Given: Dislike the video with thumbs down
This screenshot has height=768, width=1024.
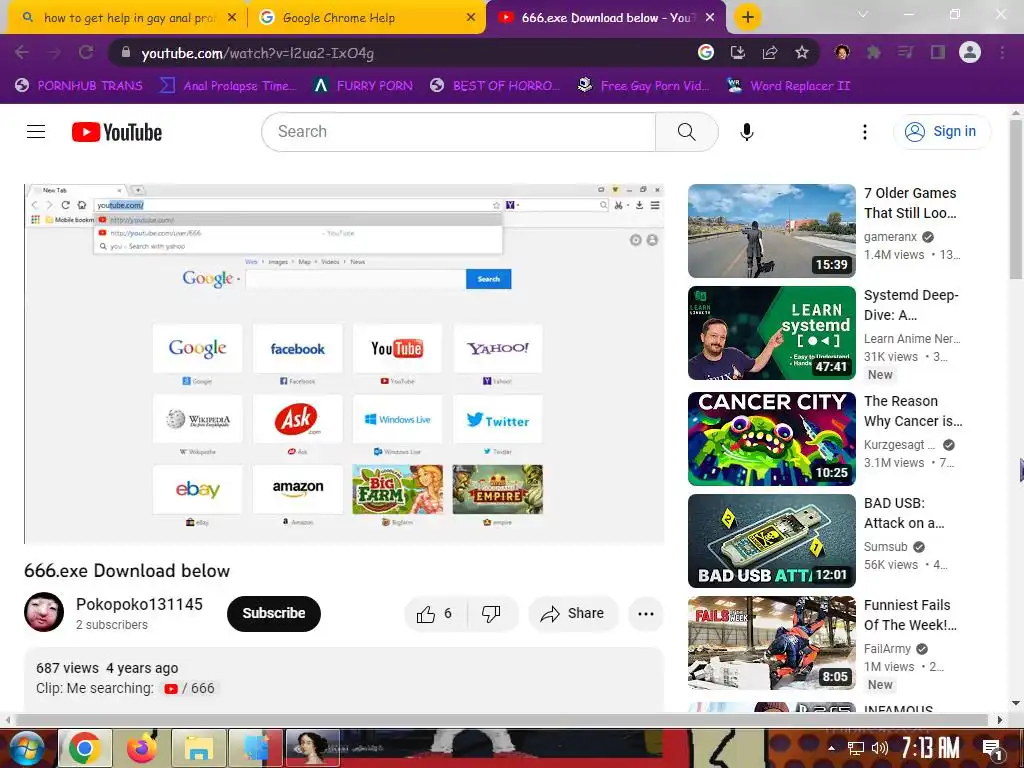Looking at the screenshot, I should click(x=491, y=614).
